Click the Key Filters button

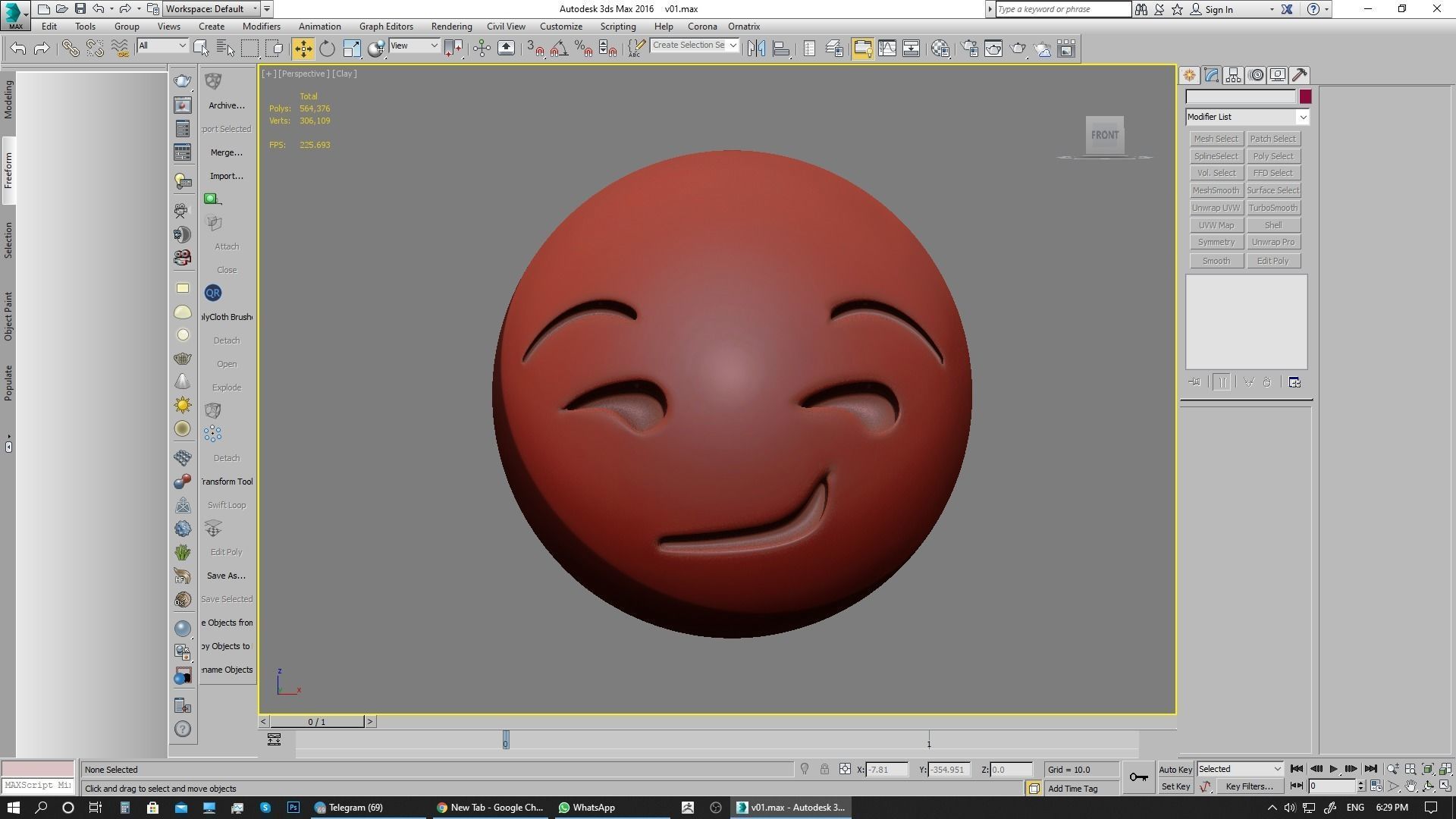1249,786
